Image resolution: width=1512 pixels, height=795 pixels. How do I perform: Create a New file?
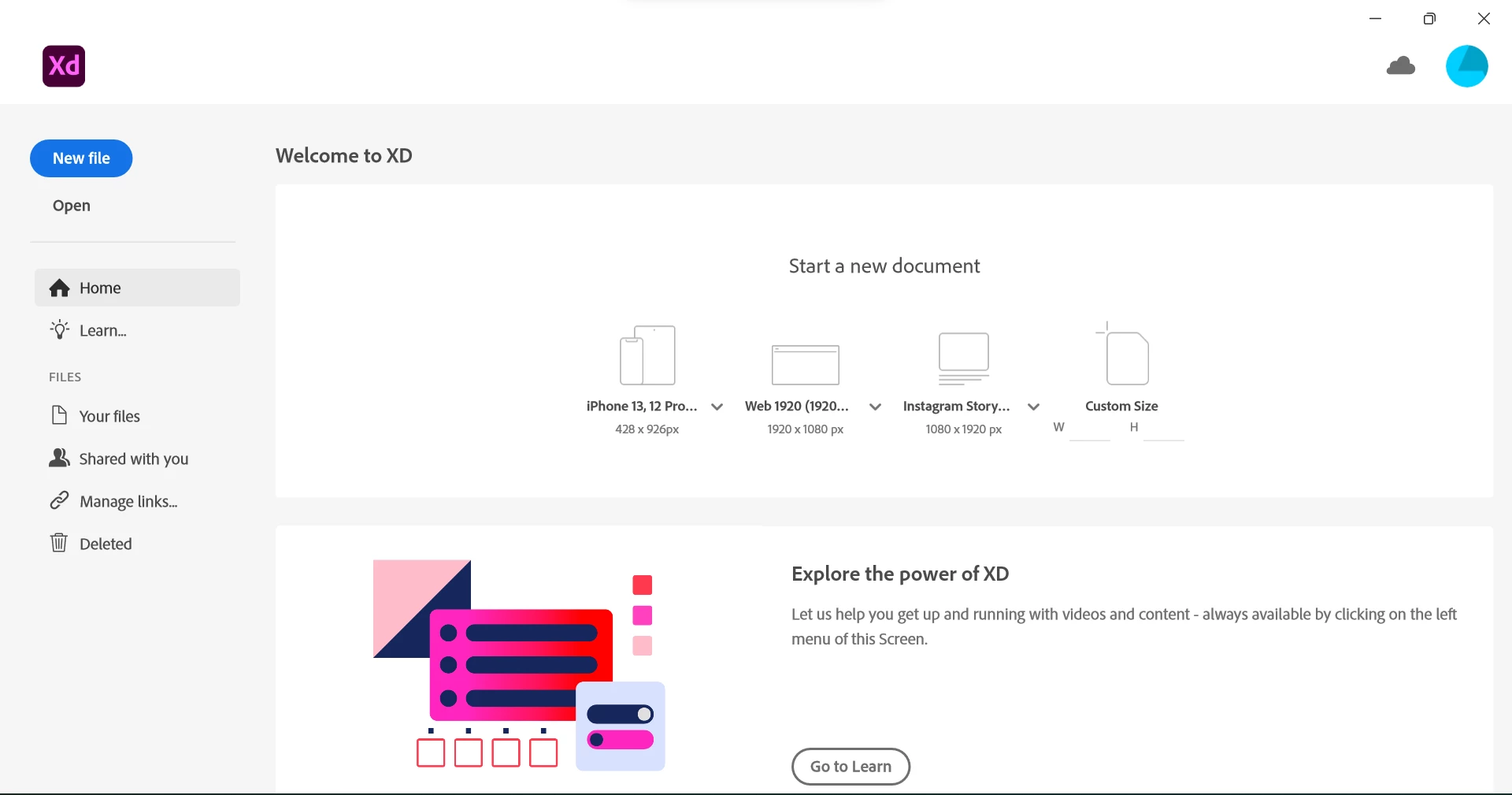point(81,158)
